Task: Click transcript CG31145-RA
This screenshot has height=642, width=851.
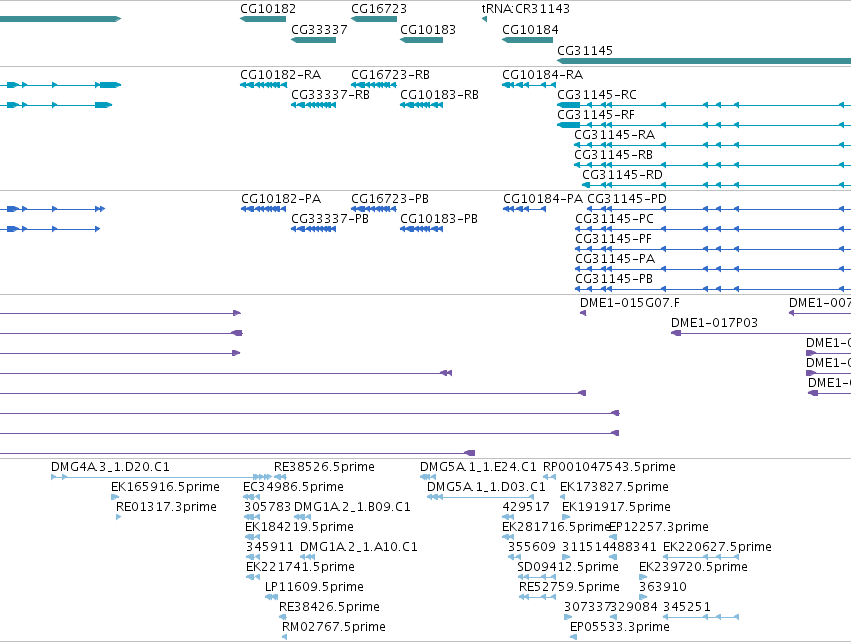Action: tap(615, 135)
